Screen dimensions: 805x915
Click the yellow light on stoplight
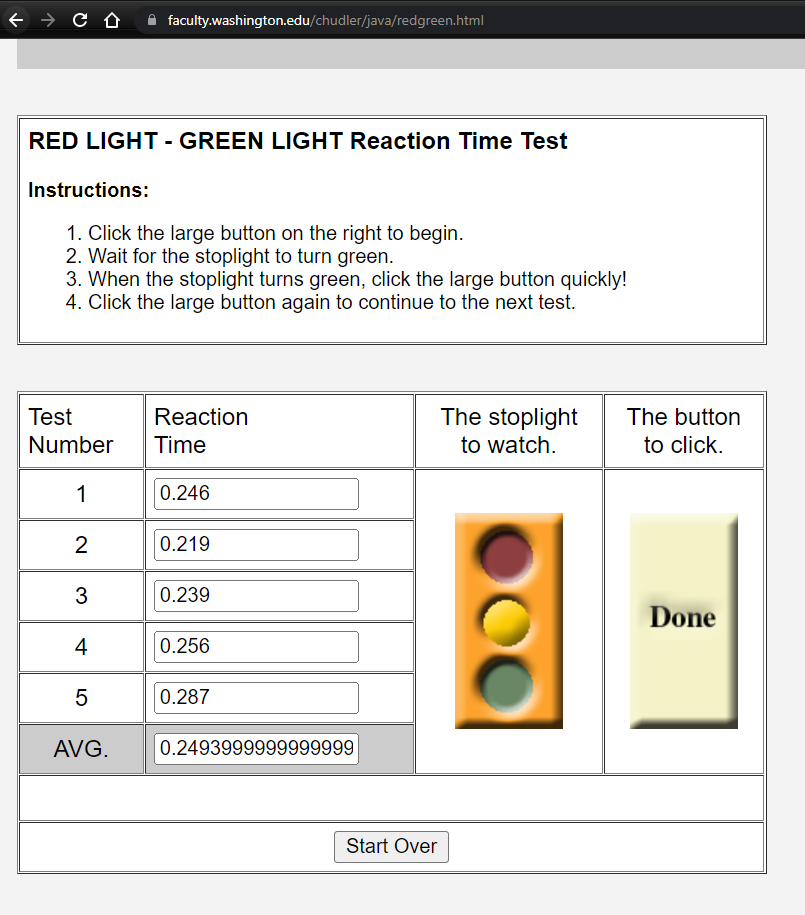pyautogui.click(x=506, y=622)
